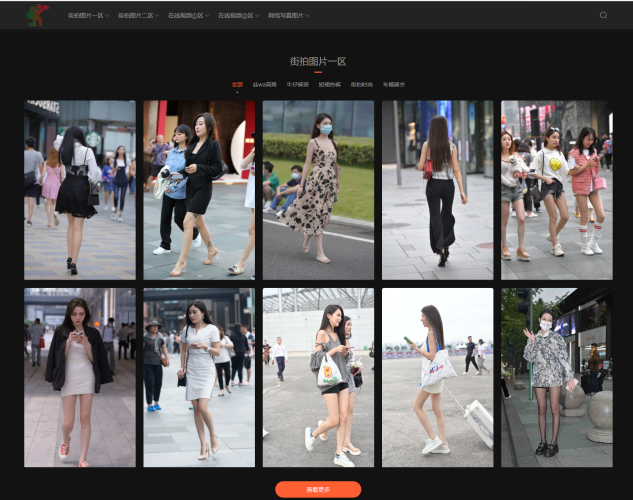
Task: Click the search magnifier icon
Action: point(603,15)
